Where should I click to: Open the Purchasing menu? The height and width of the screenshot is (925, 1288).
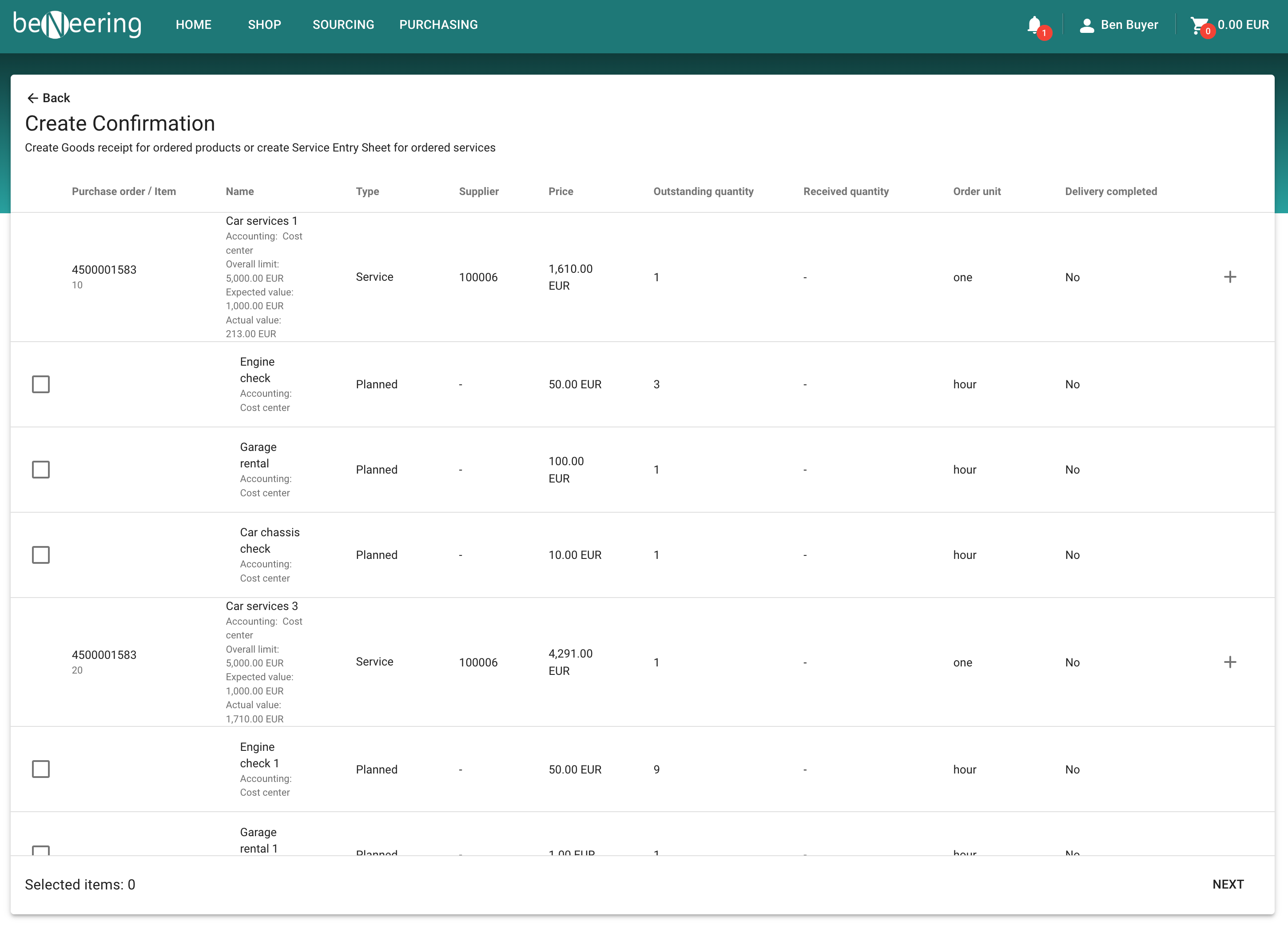coord(438,25)
